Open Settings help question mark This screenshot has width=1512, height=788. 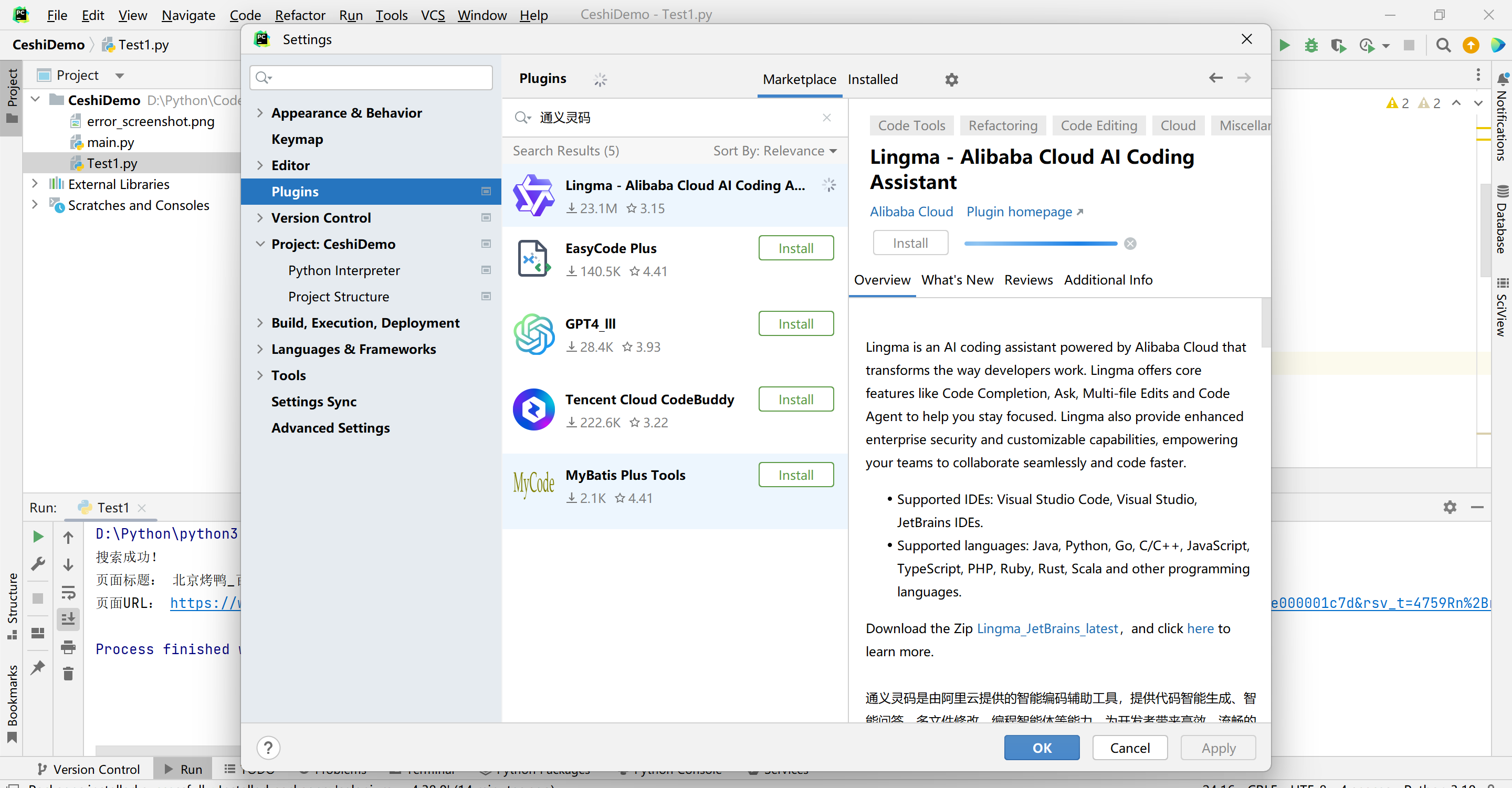point(268,748)
